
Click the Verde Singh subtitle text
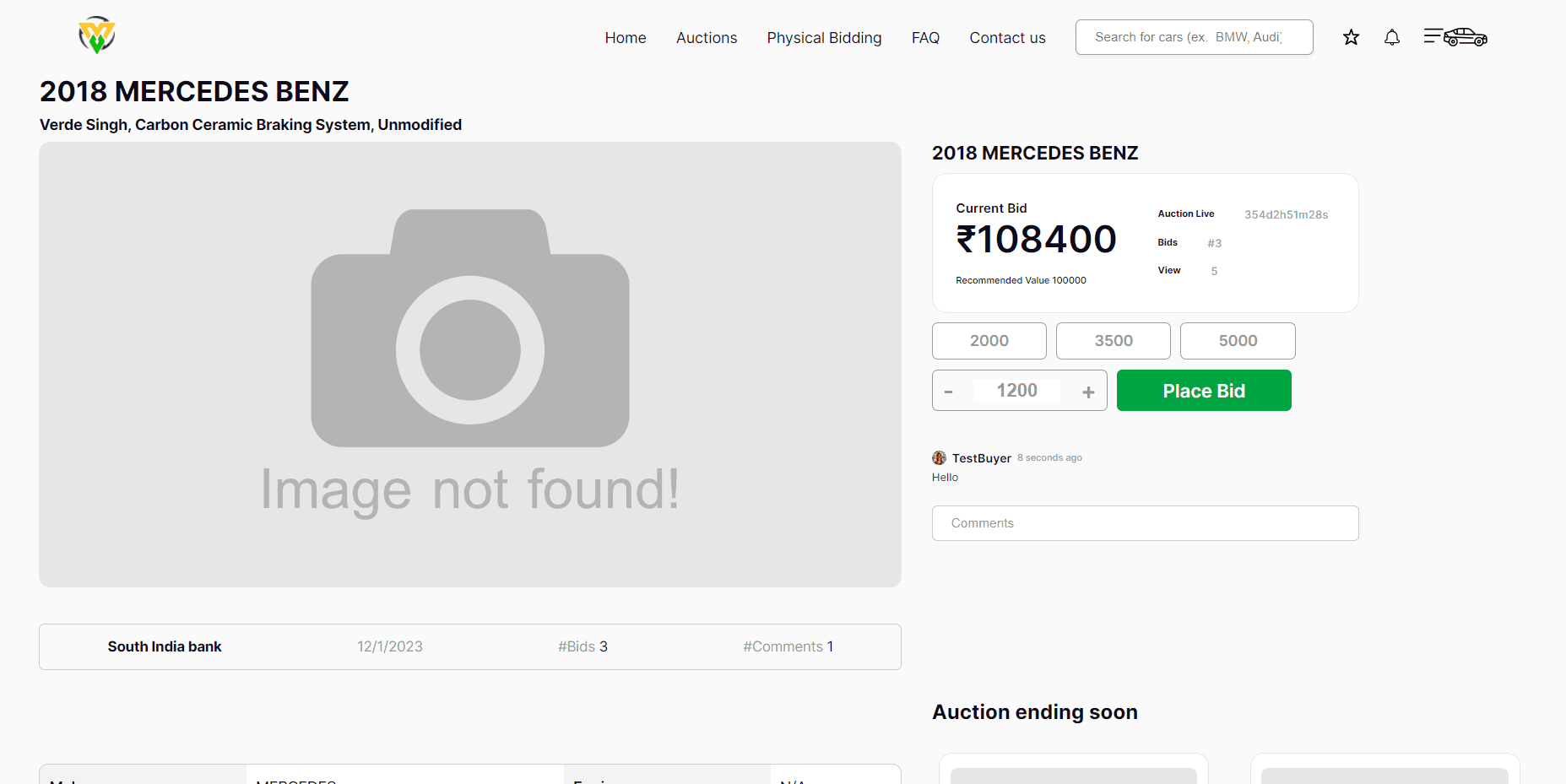pos(251,125)
